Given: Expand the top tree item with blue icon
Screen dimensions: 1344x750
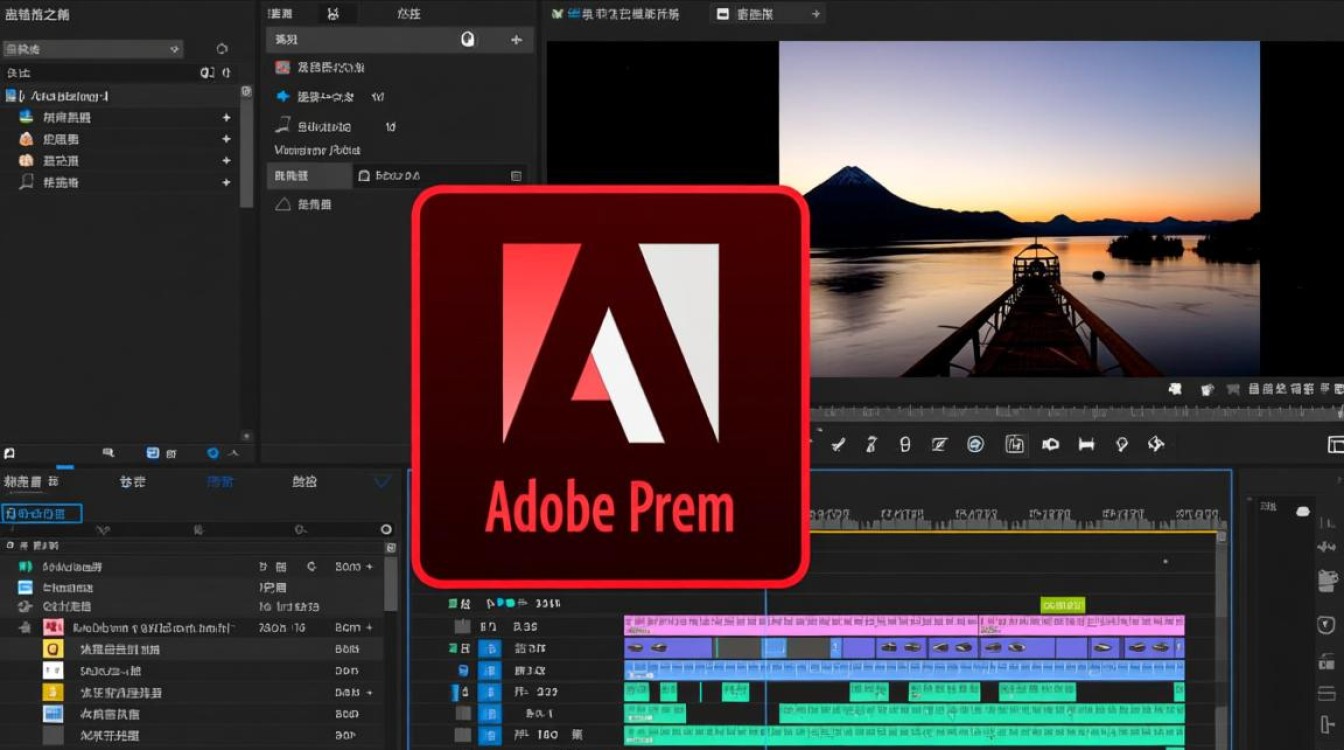Looking at the screenshot, I should [x=13, y=96].
